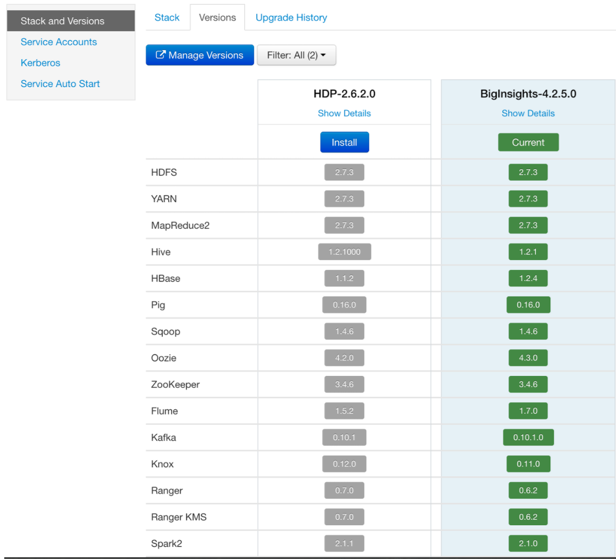The image size is (616, 560).
Task: Click BigInsights Ranger KMS 0.6.2 badge
Action: pos(528,517)
